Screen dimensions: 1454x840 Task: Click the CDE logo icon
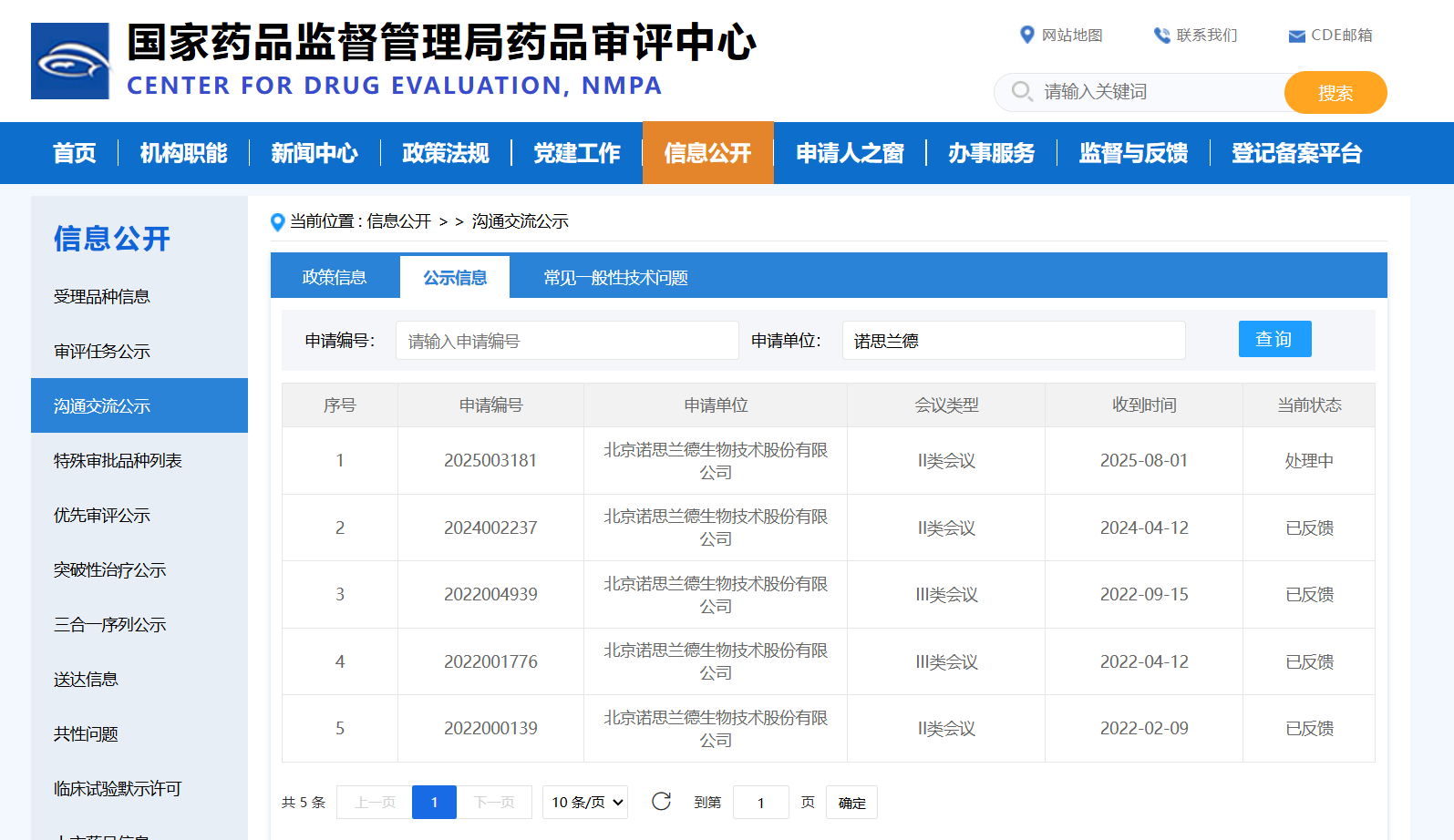[x=70, y=61]
